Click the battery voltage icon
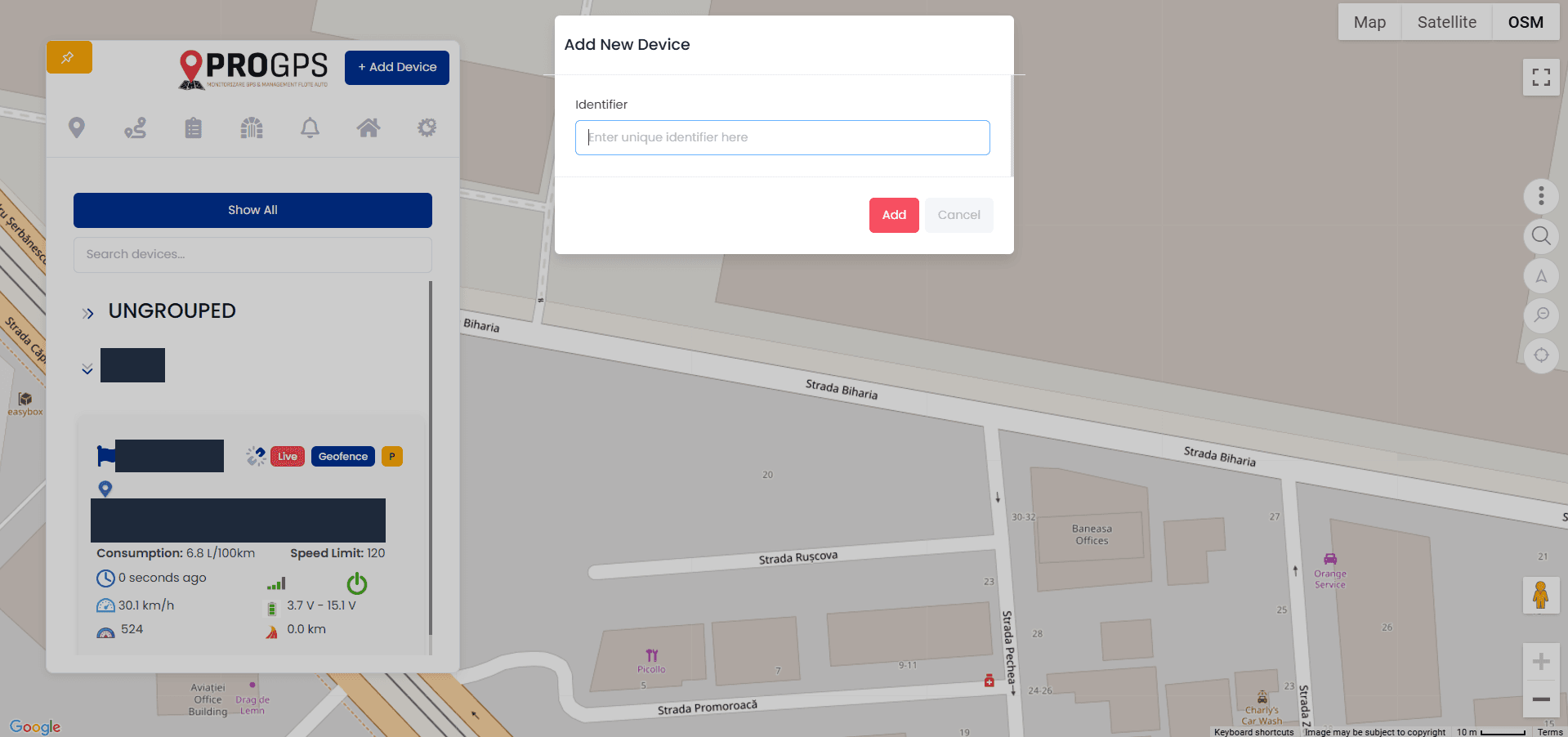The image size is (1568, 737). coord(272,609)
